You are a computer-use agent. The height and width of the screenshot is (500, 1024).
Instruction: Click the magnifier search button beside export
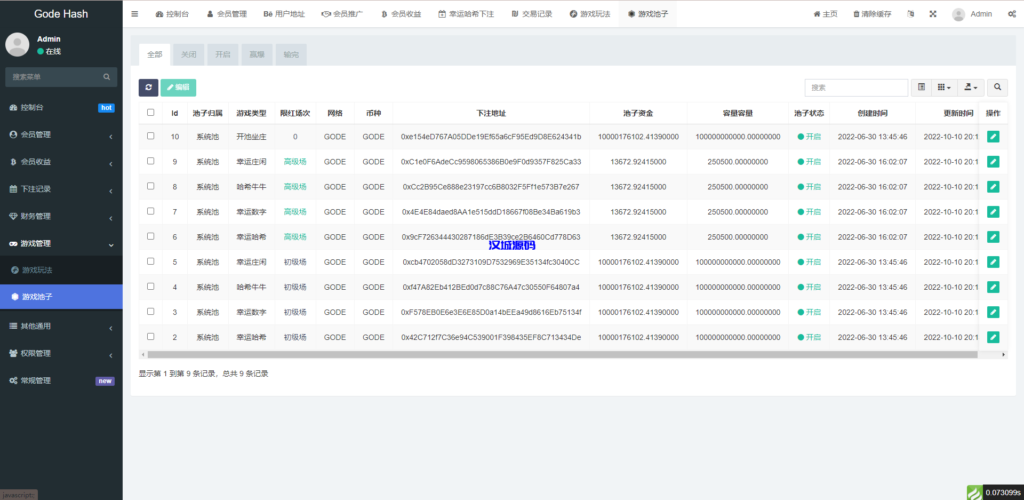[x=998, y=88]
